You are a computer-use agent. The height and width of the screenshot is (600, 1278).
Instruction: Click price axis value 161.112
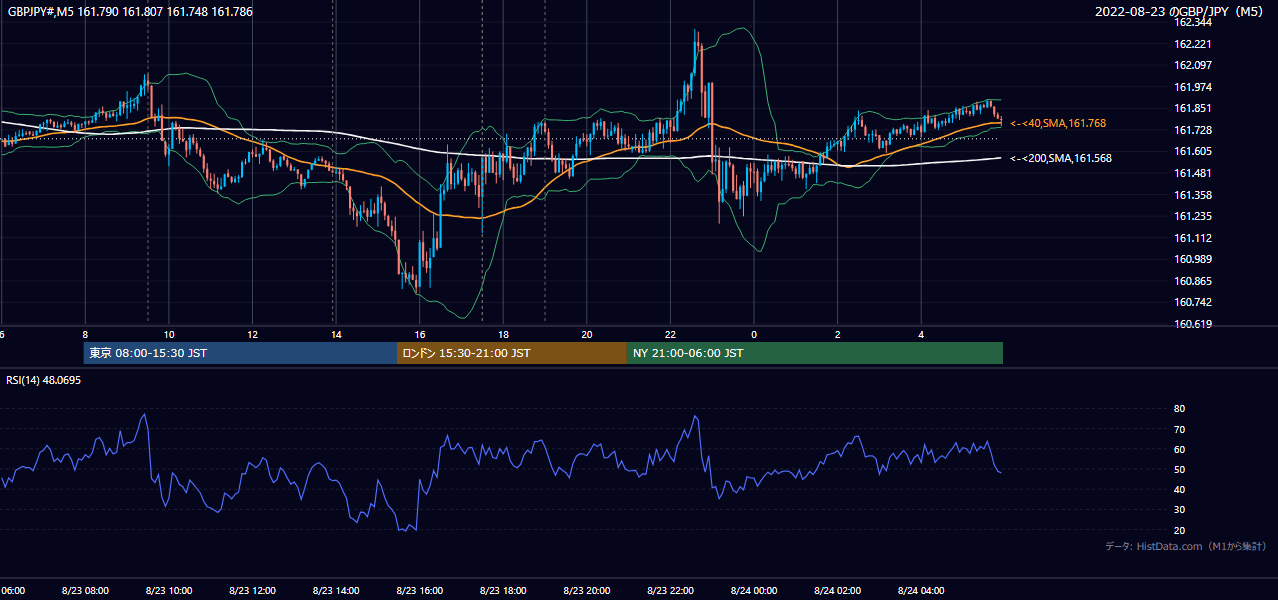1193,238
